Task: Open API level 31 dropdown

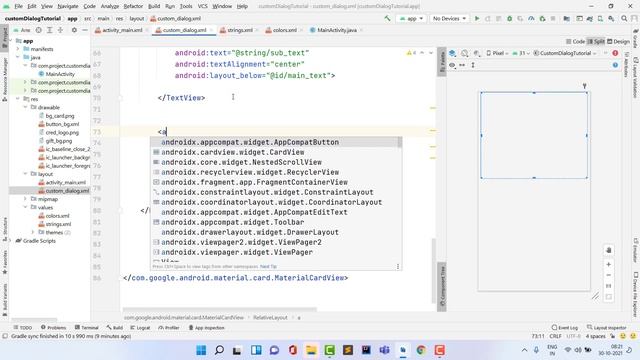Action: [521, 53]
